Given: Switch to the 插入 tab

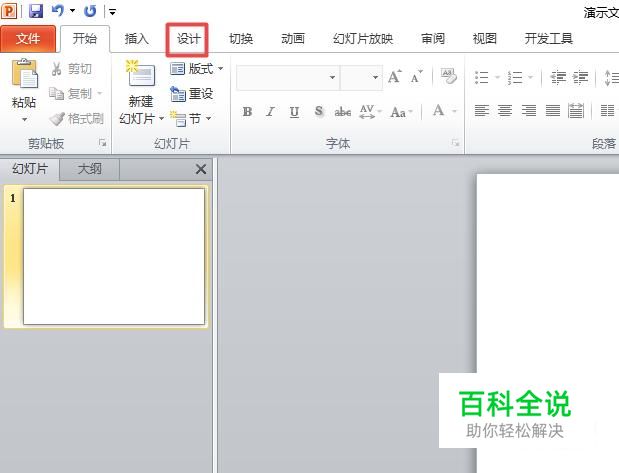Looking at the screenshot, I should click(x=136, y=39).
